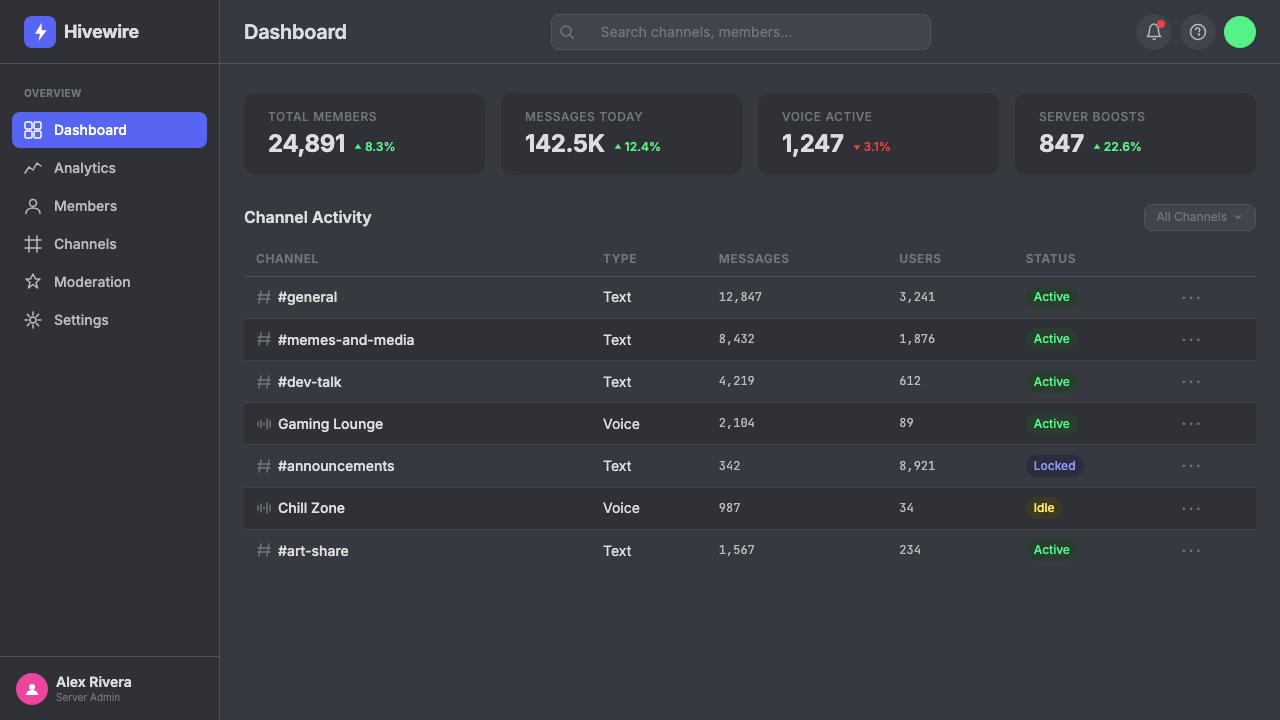Go to the Dashboard menu item
This screenshot has width=1280, height=720.
(x=109, y=130)
